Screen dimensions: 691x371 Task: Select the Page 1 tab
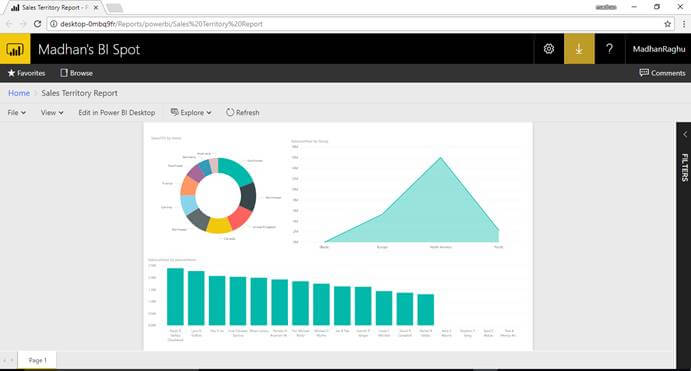[37, 360]
